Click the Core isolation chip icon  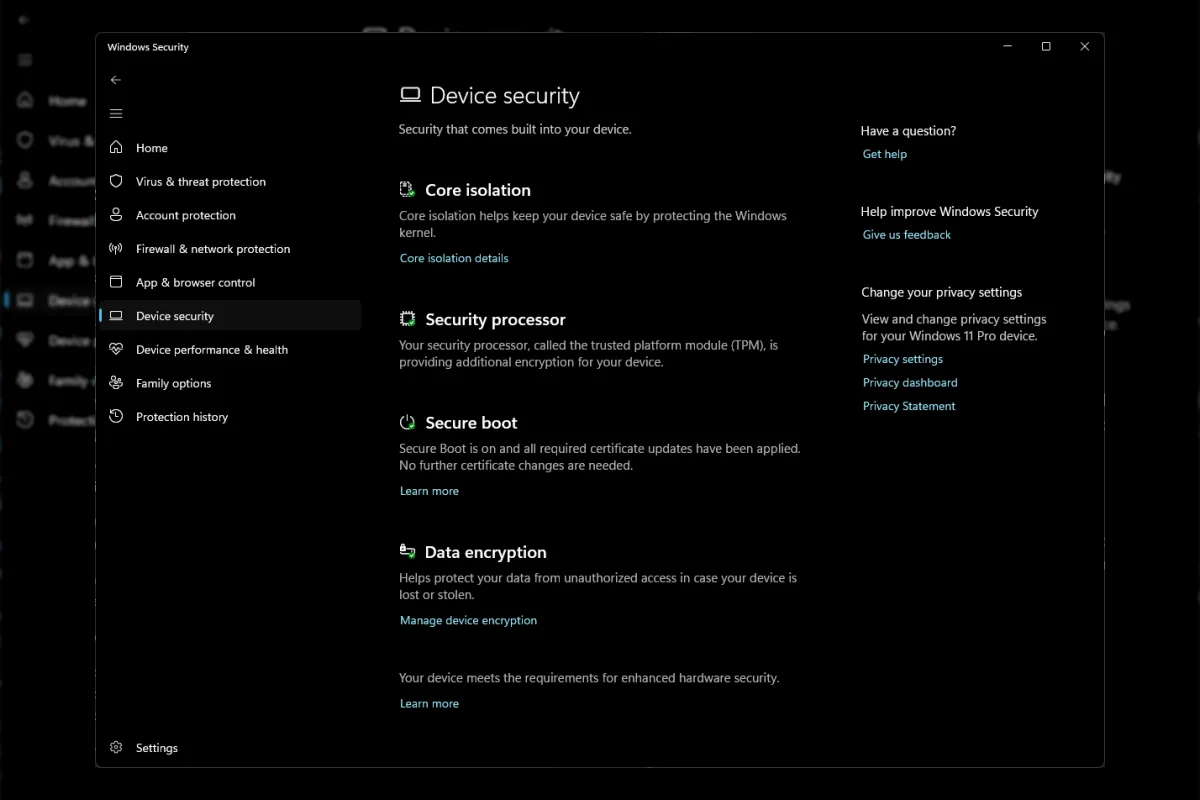click(407, 190)
